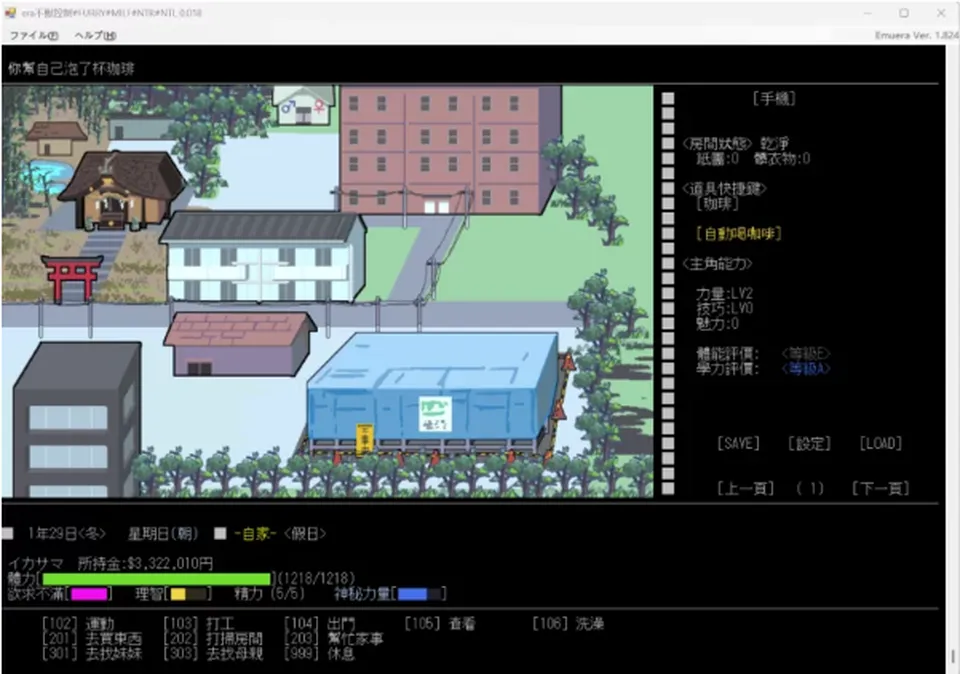
Task: Open the ヘルプ menu
Action: tap(95, 36)
